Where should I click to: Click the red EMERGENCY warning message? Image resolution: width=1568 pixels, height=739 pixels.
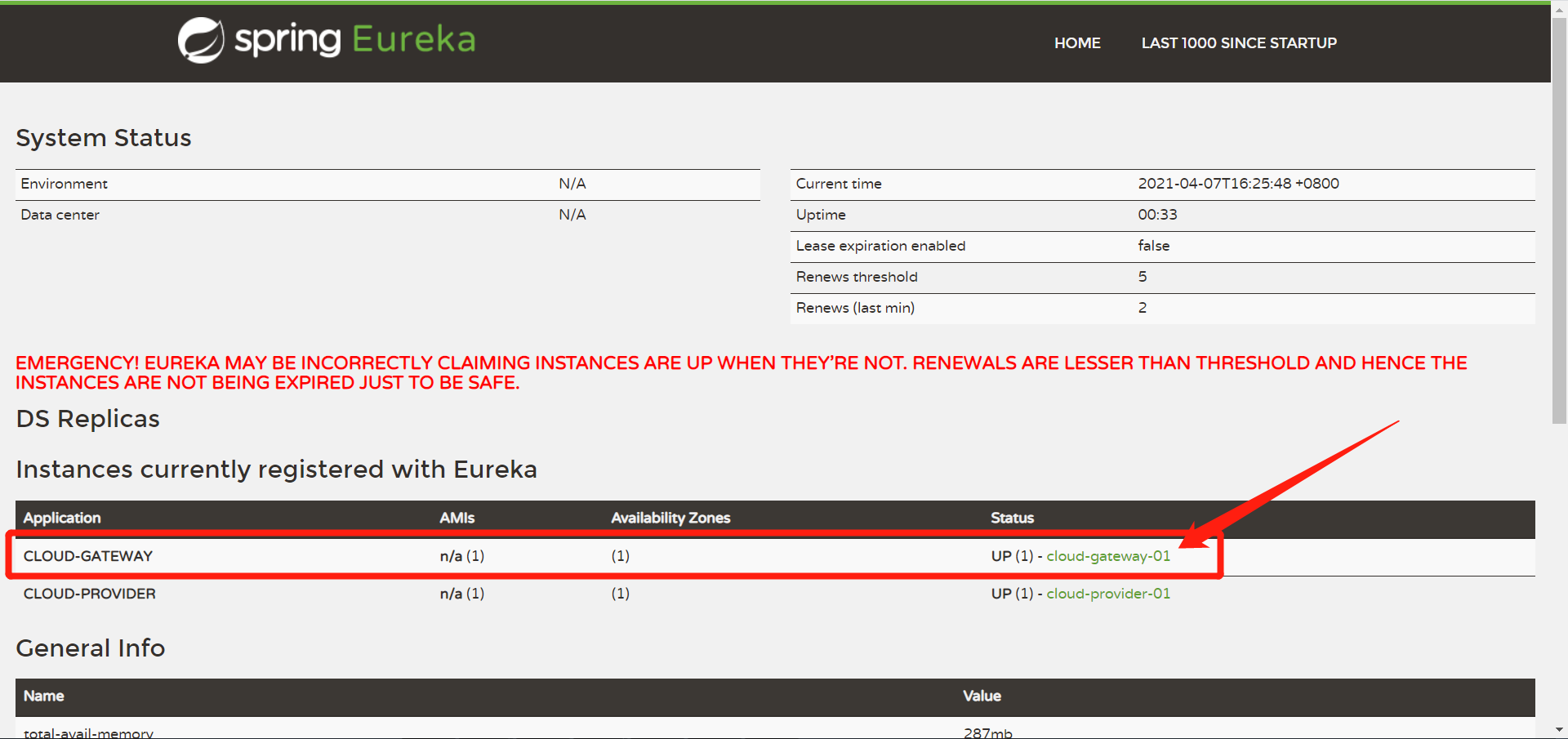point(741,372)
